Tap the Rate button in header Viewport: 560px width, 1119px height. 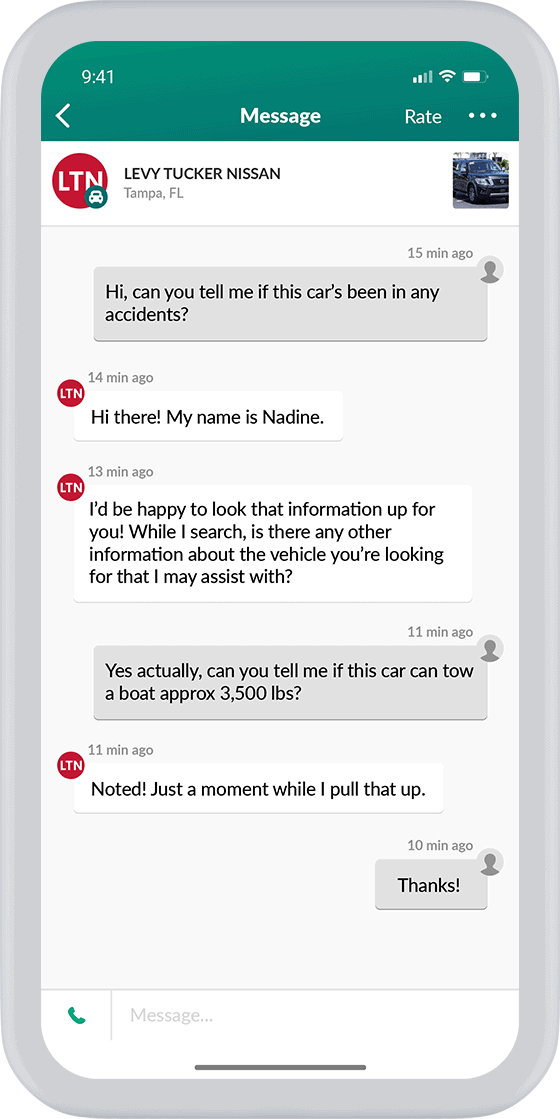[x=423, y=116]
